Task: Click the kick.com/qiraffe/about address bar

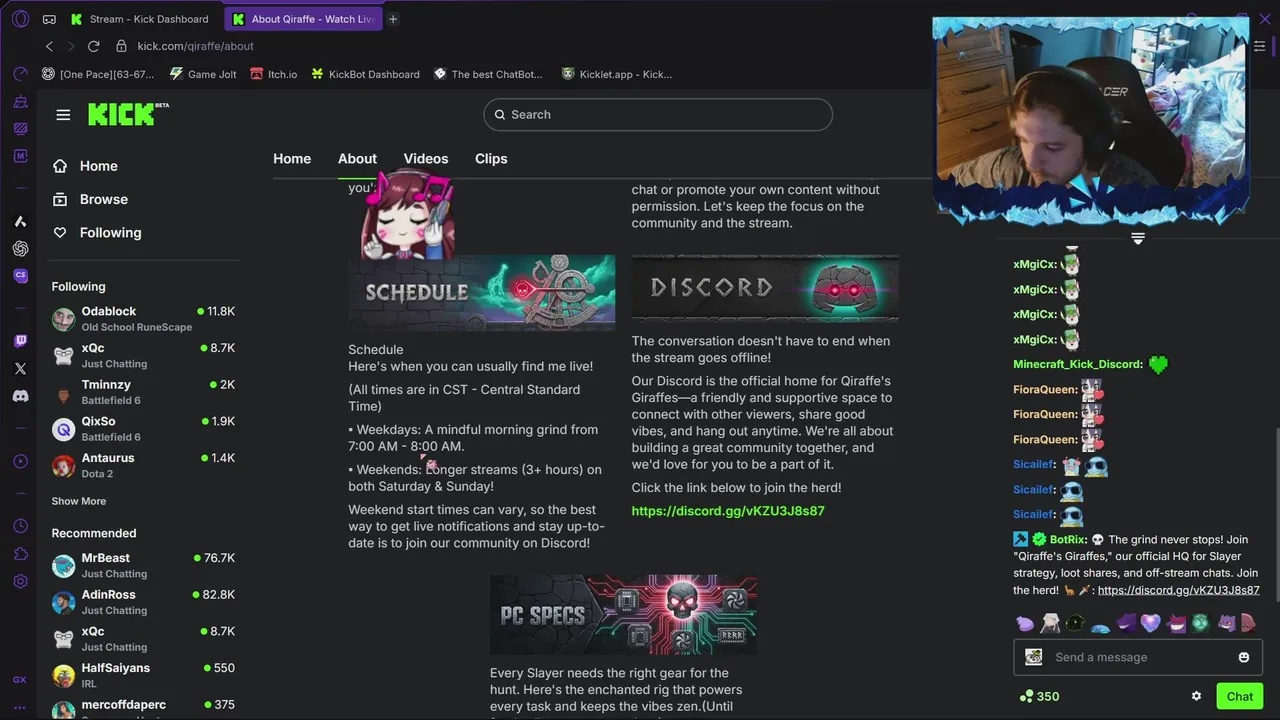Action: 195,46
